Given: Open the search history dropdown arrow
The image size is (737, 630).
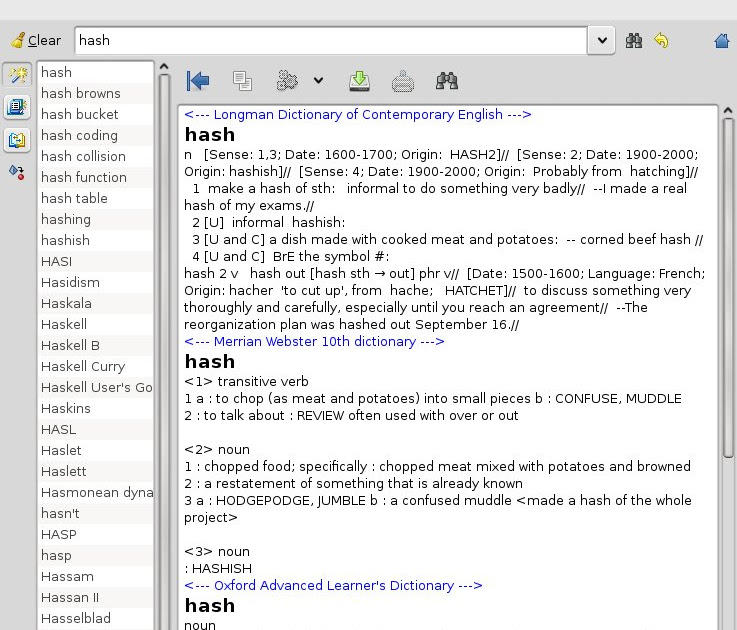Looking at the screenshot, I should (602, 40).
